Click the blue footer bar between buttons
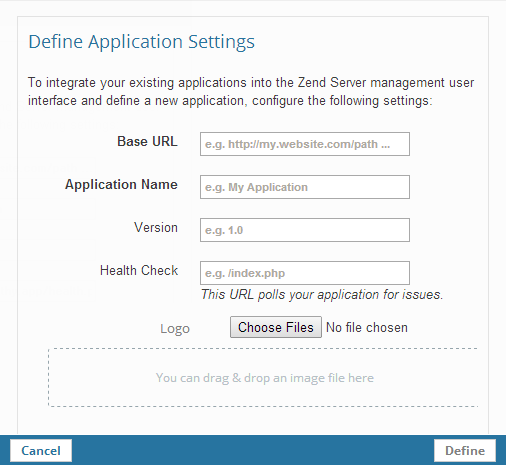506x465 pixels. 253,450
